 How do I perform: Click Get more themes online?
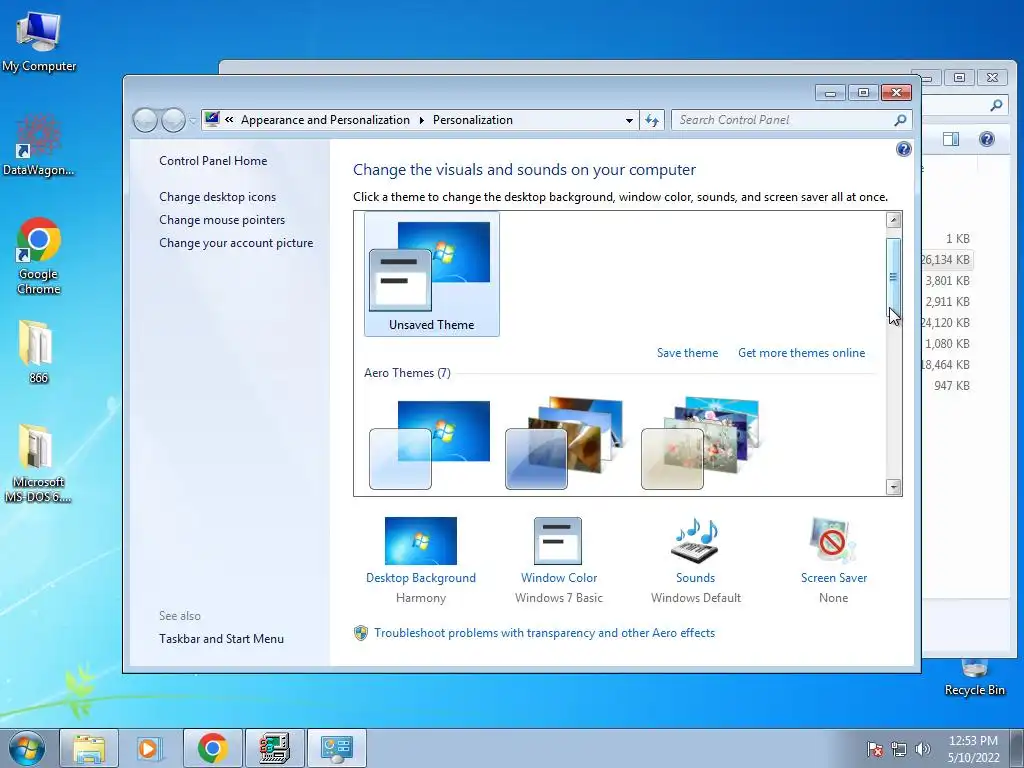pos(801,353)
